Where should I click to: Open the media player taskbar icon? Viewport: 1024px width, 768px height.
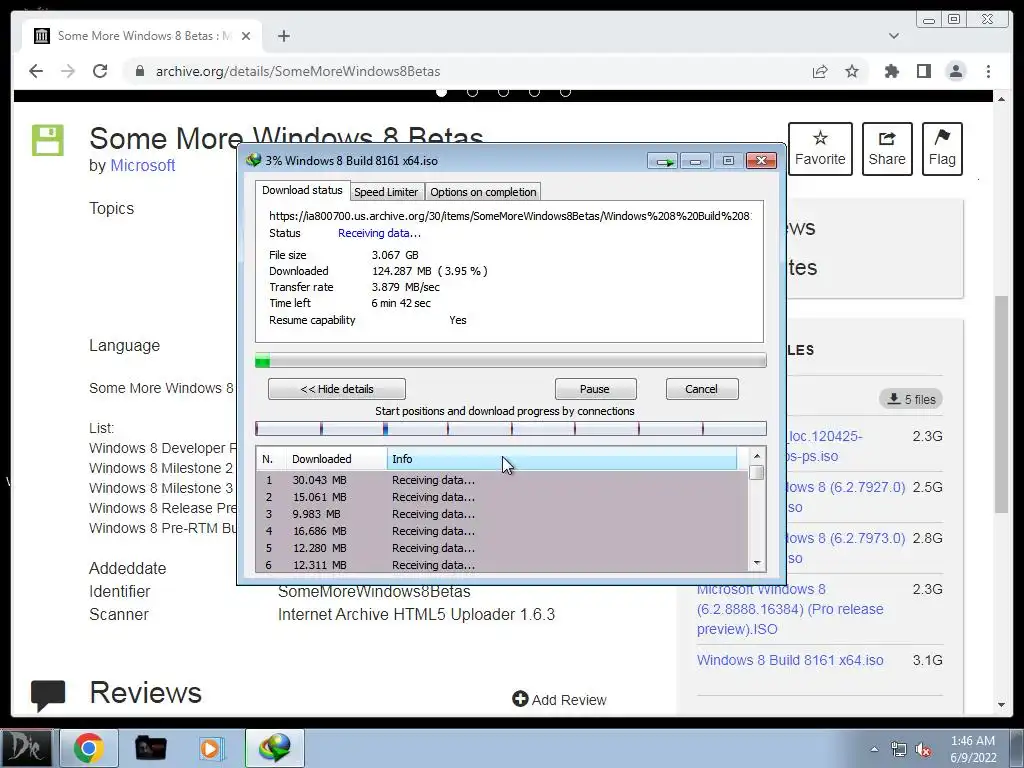tap(210, 748)
